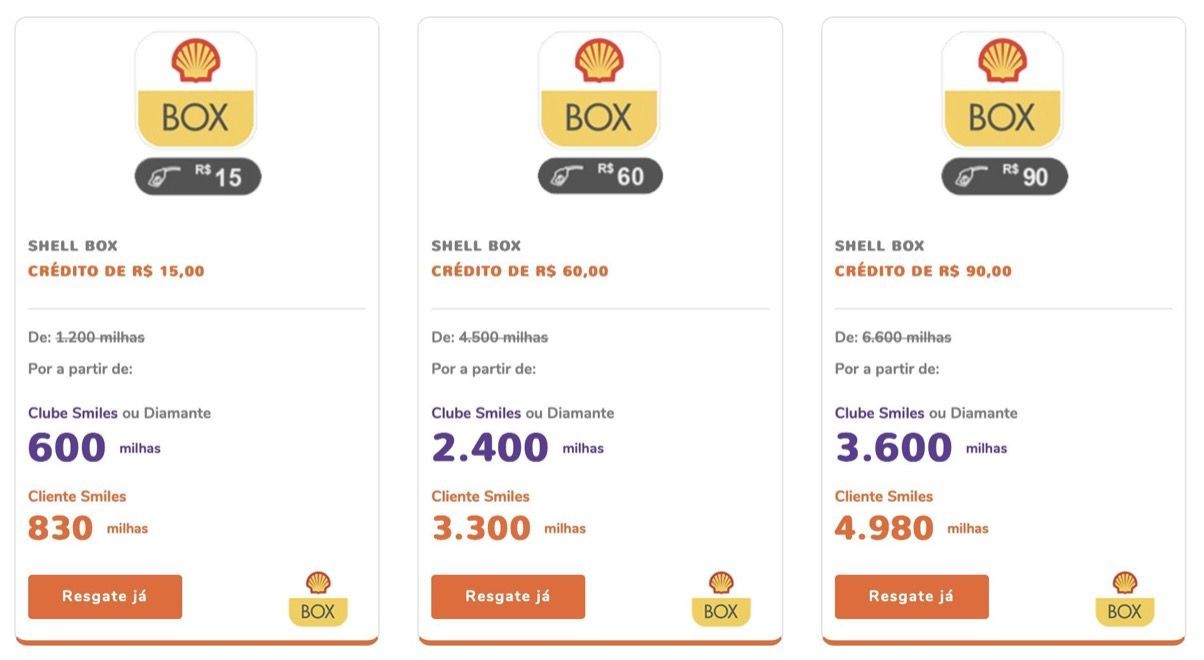The height and width of the screenshot is (660, 1204).
Task: Click the 3.300 milhas Cliente Smiles price
Action: [509, 528]
